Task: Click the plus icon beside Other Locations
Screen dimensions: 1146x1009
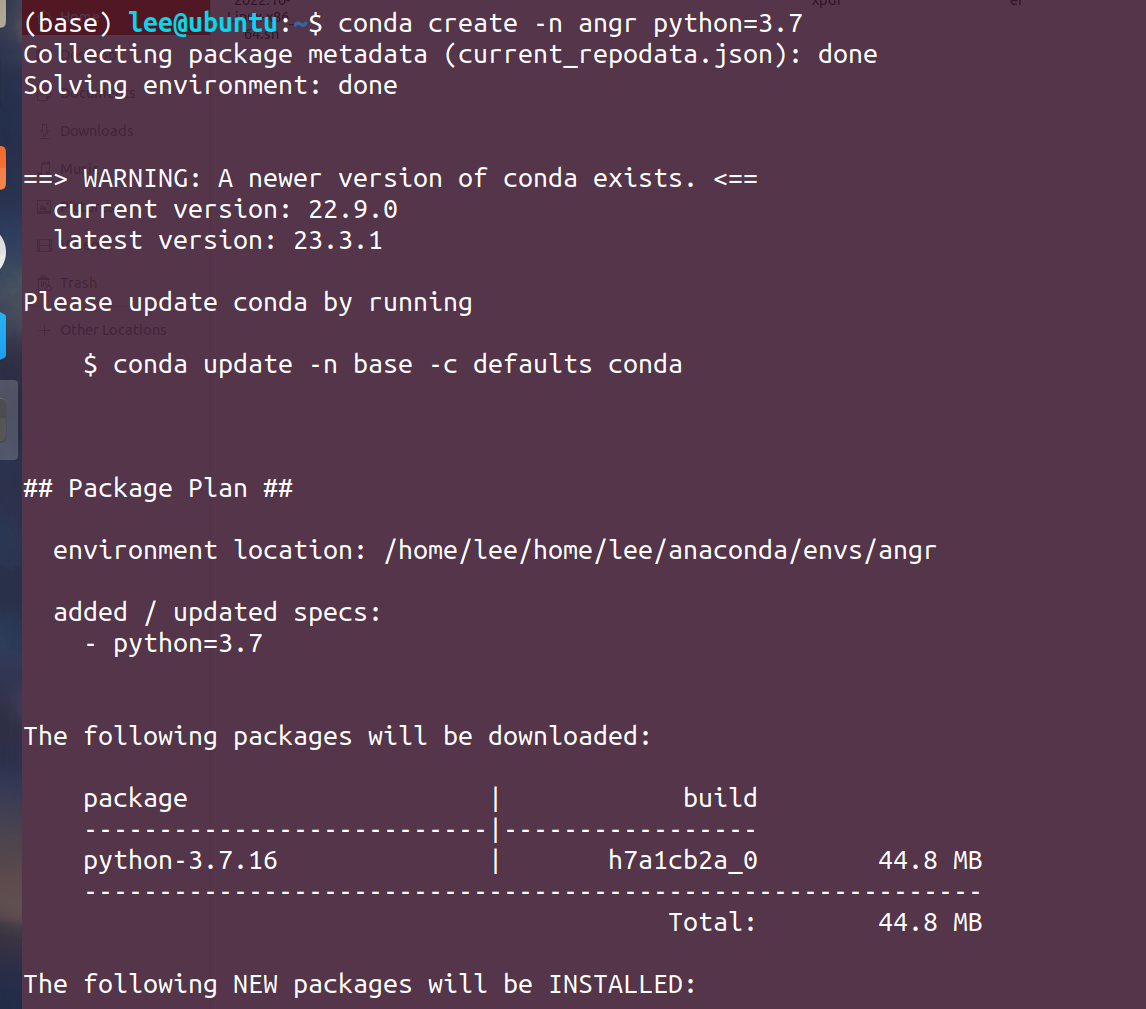Action: coord(45,330)
